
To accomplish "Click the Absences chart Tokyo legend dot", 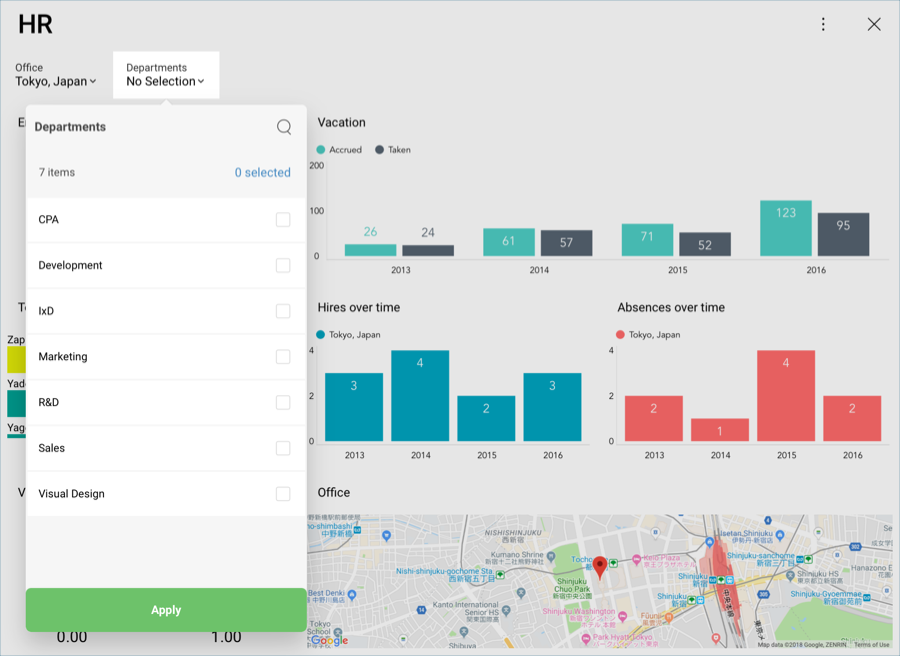I will 621,335.
